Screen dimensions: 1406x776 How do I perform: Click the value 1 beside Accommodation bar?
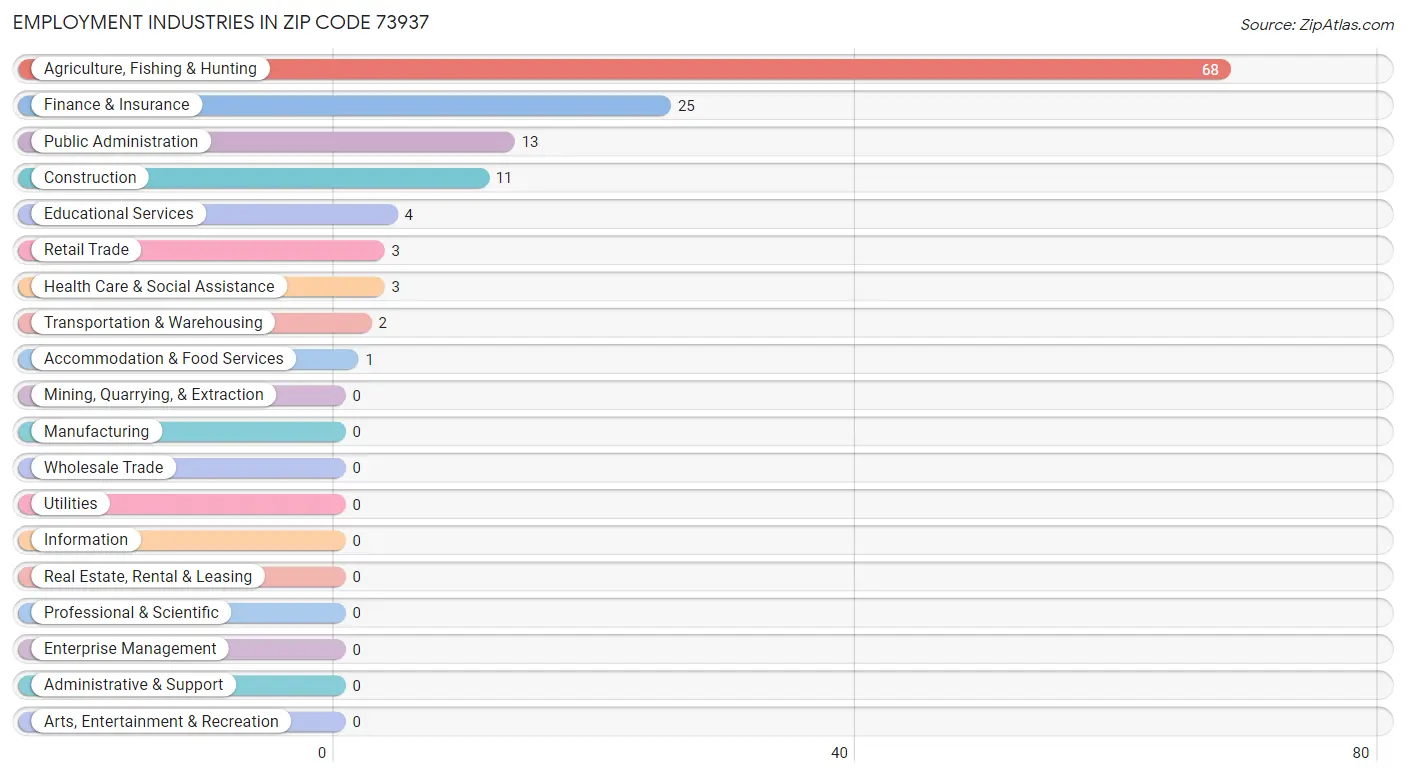pos(369,359)
